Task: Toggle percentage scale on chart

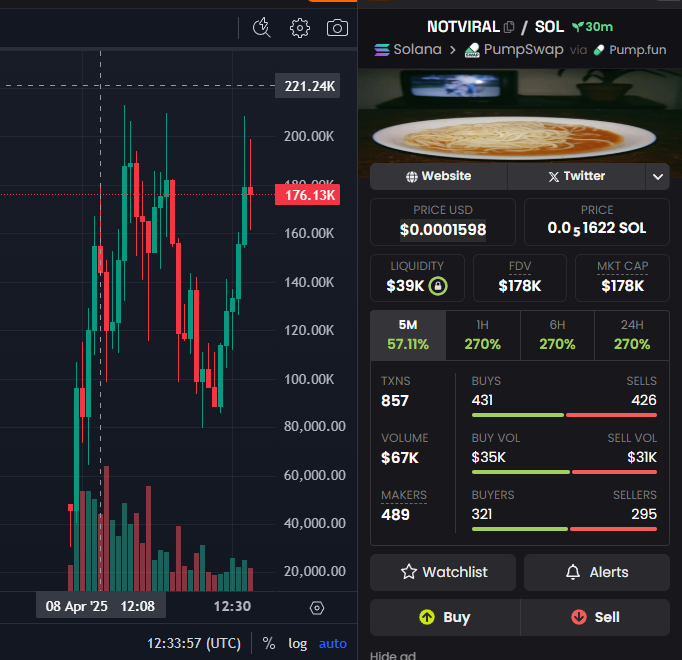Action: coord(269,643)
